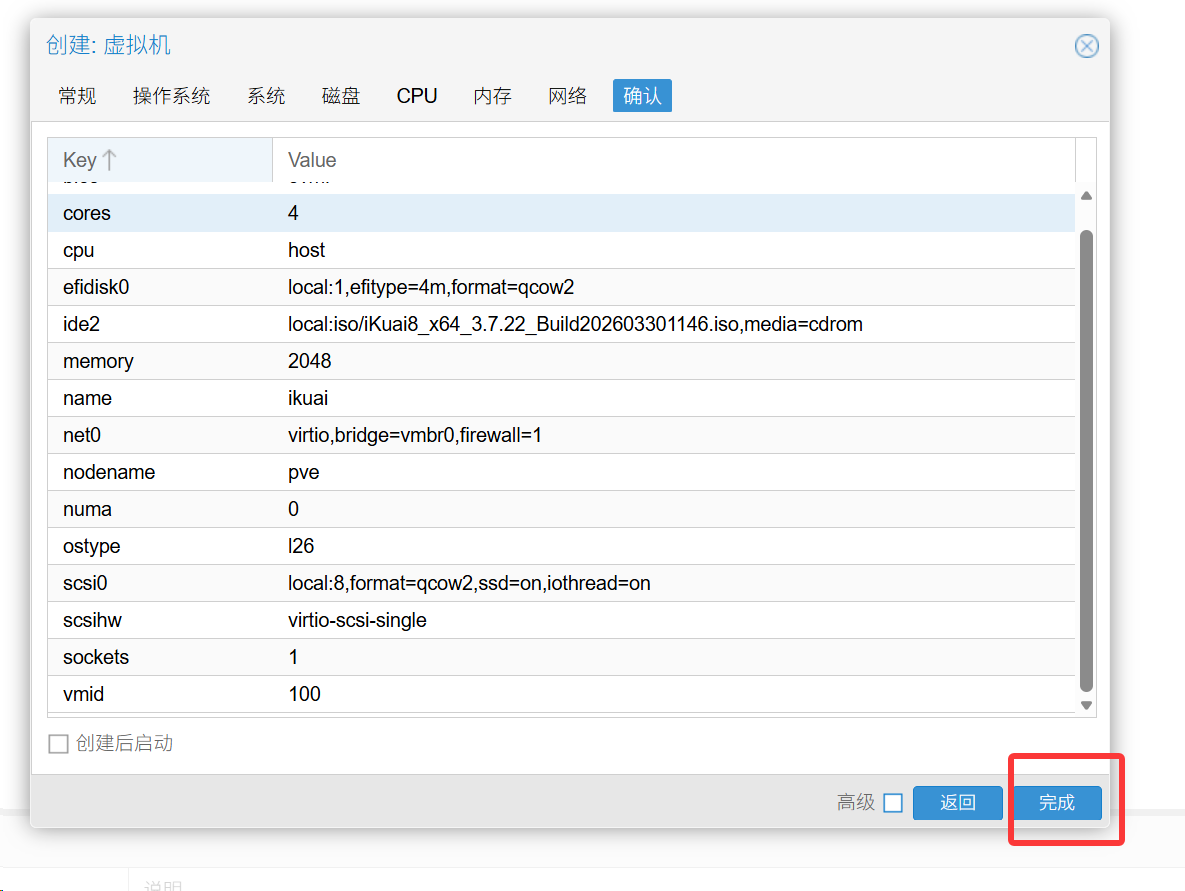Toggle the 高级 advanced checkbox

[893, 803]
